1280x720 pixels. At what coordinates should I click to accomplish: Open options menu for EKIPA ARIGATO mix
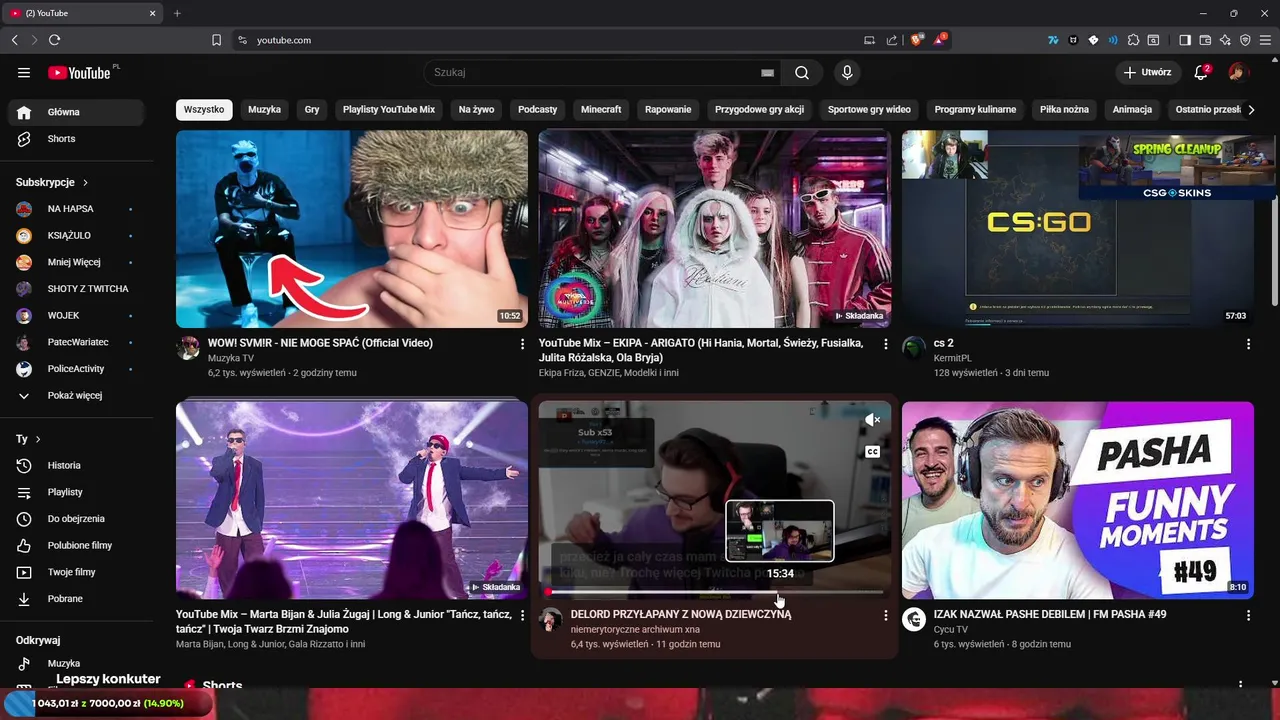(885, 344)
